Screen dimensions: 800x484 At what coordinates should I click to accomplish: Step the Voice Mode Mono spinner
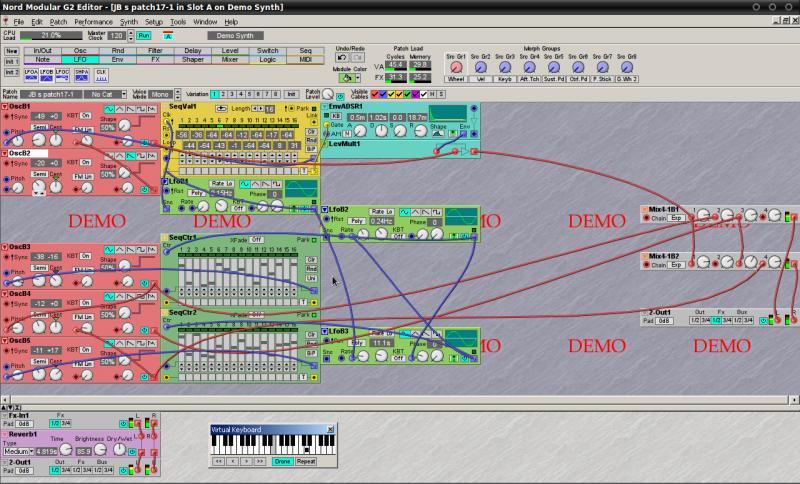pos(177,94)
